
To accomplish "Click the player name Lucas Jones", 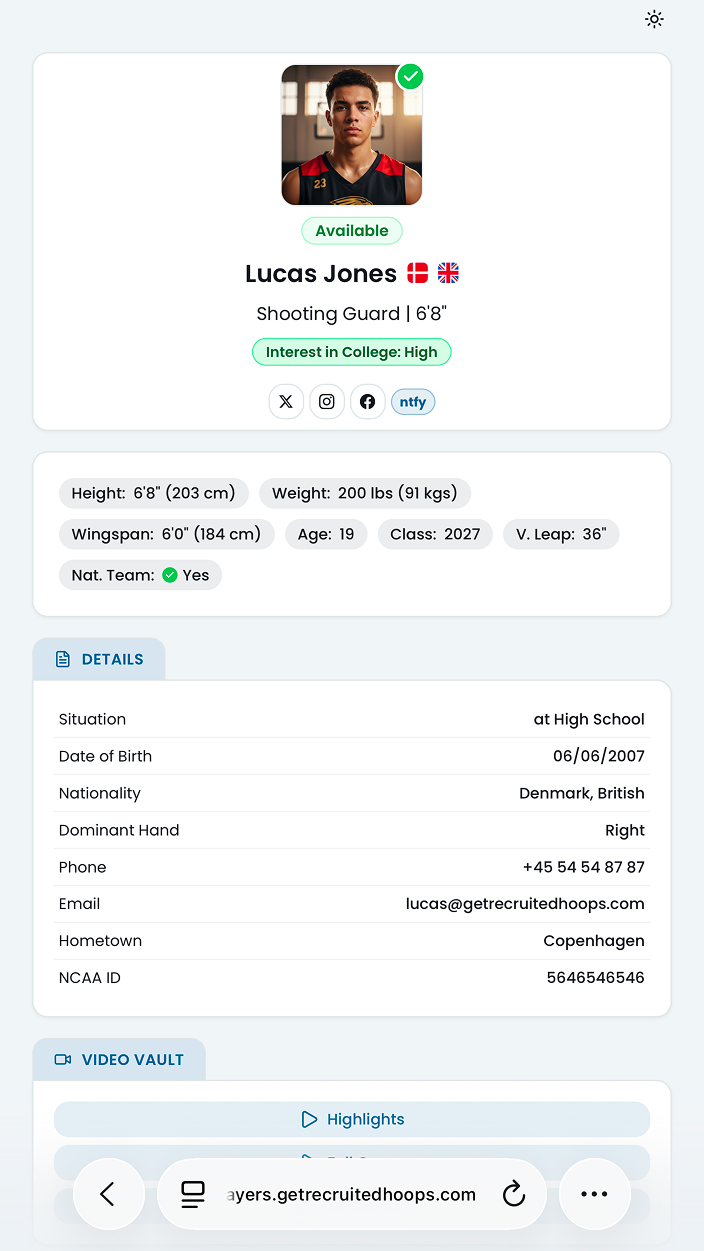I will click(321, 273).
